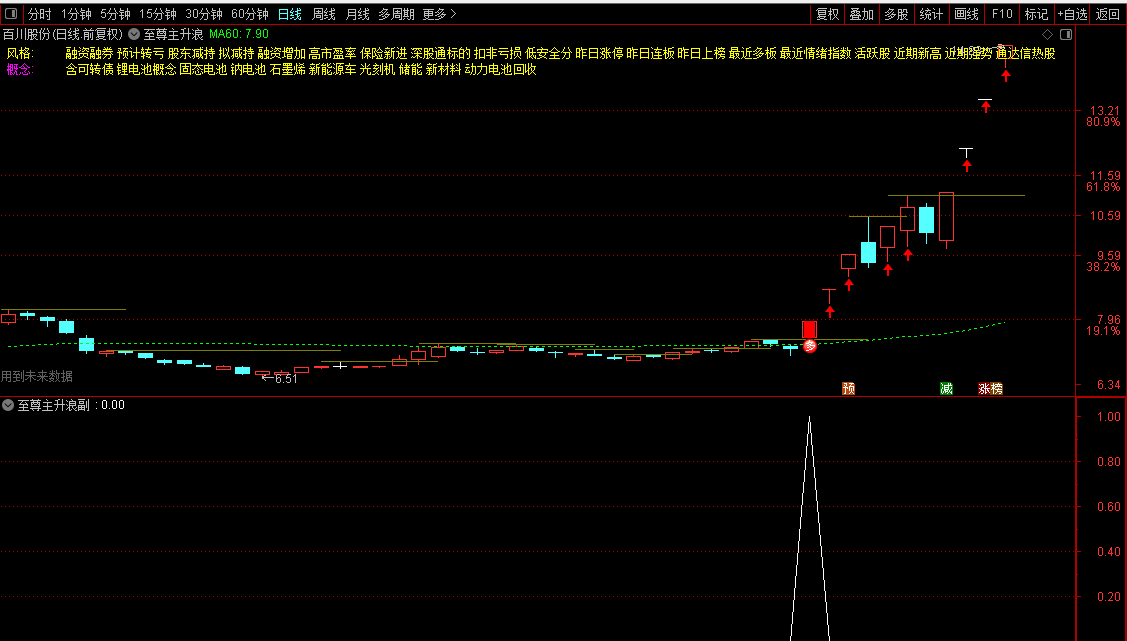
Task: Click the red 多 signal marker
Action: click(x=810, y=346)
